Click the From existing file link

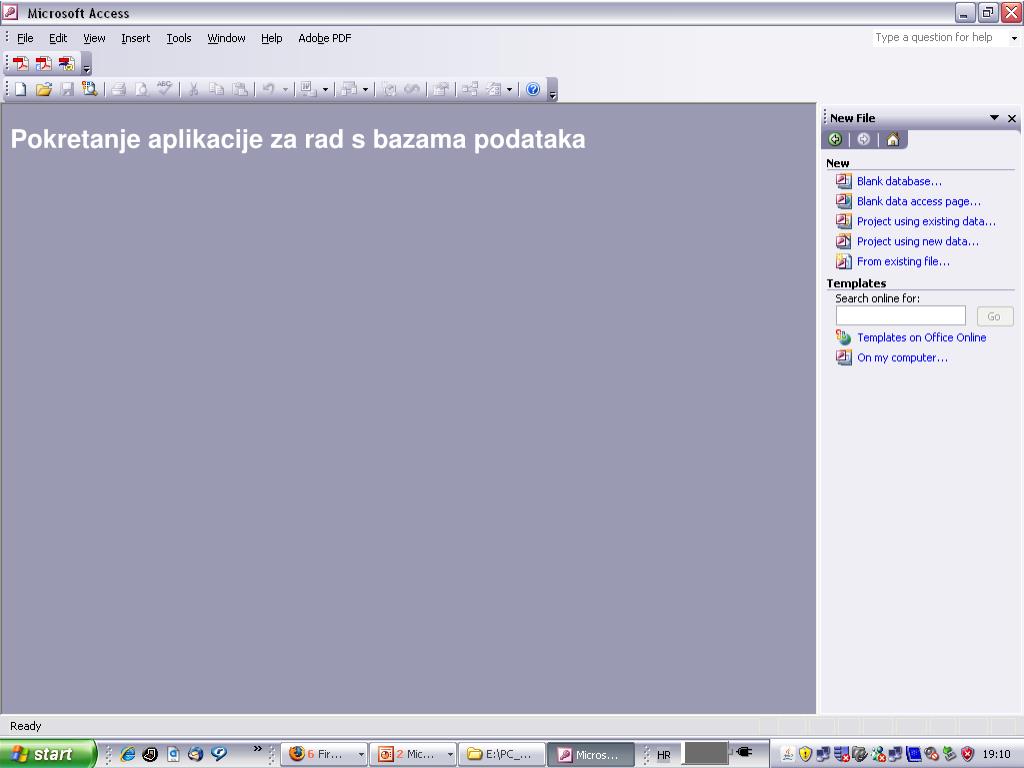903,262
